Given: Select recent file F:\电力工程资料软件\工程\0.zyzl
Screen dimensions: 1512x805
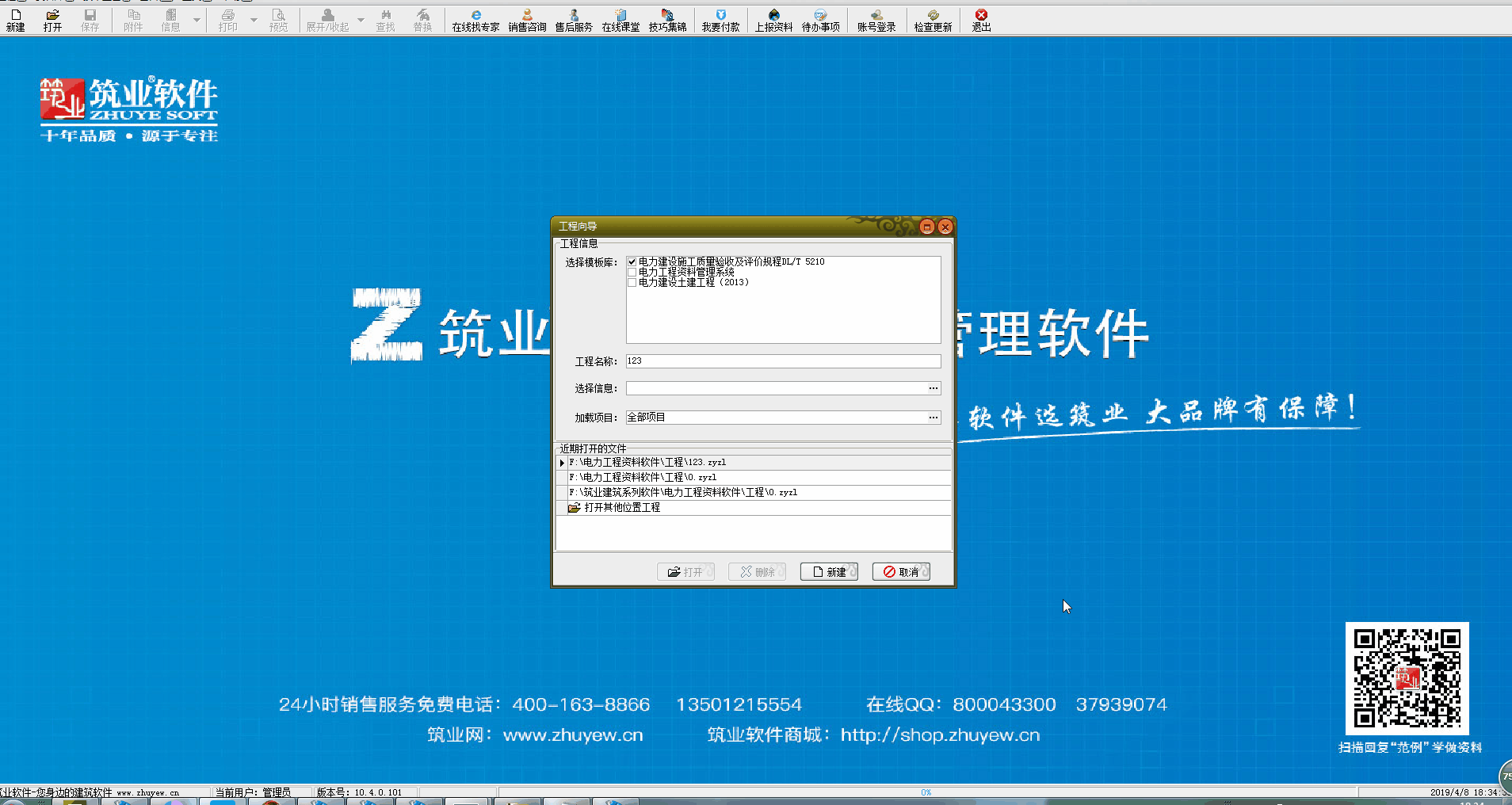Looking at the screenshot, I should click(642, 477).
